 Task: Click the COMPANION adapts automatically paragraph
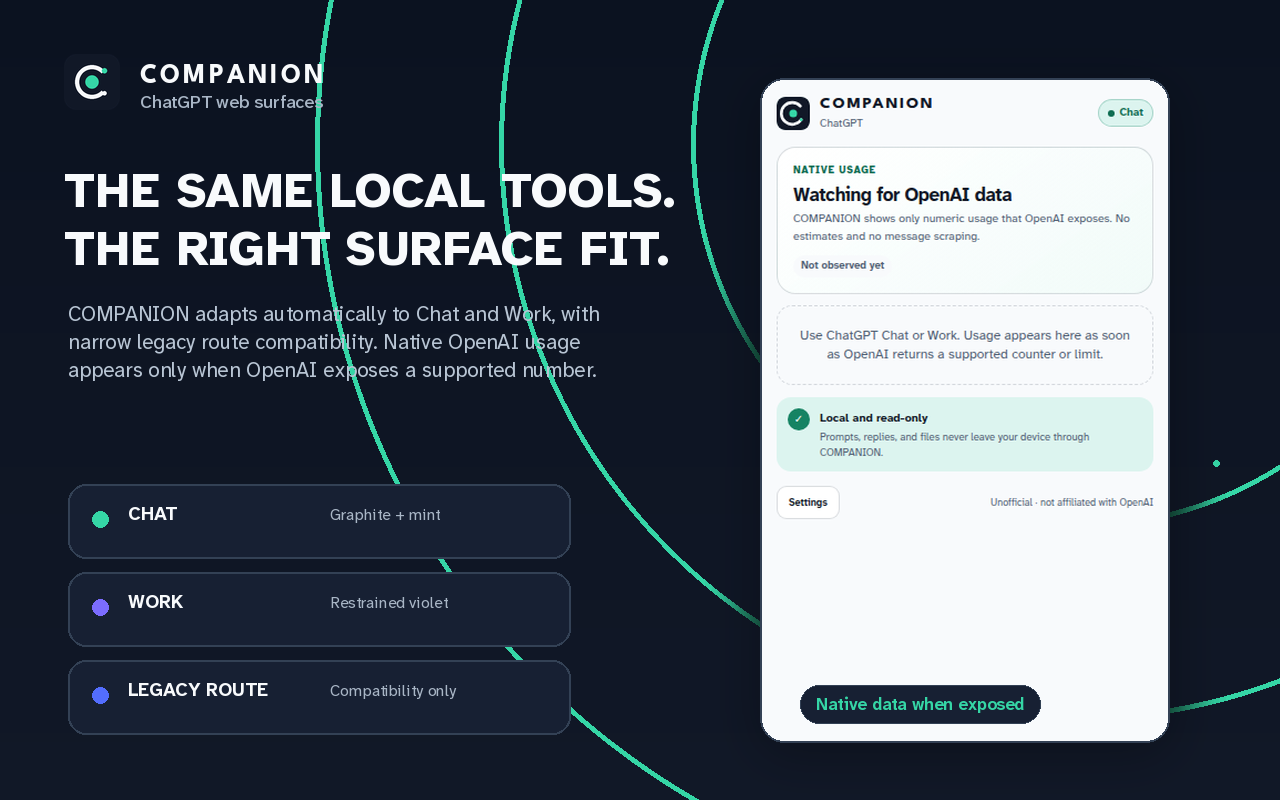(334, 342)
